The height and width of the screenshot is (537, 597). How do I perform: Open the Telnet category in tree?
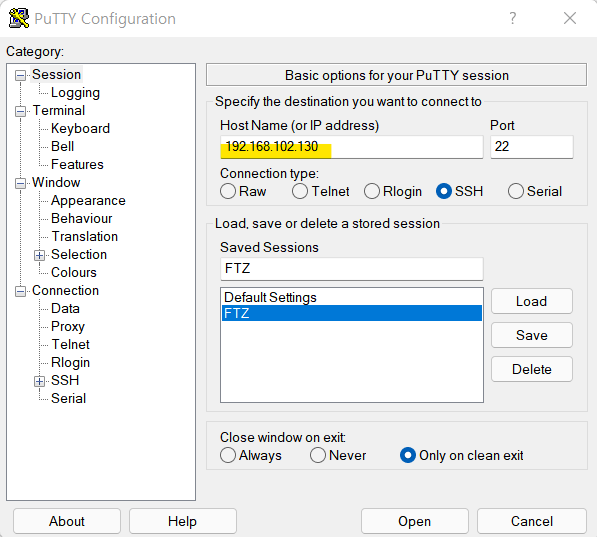(70, 344)
